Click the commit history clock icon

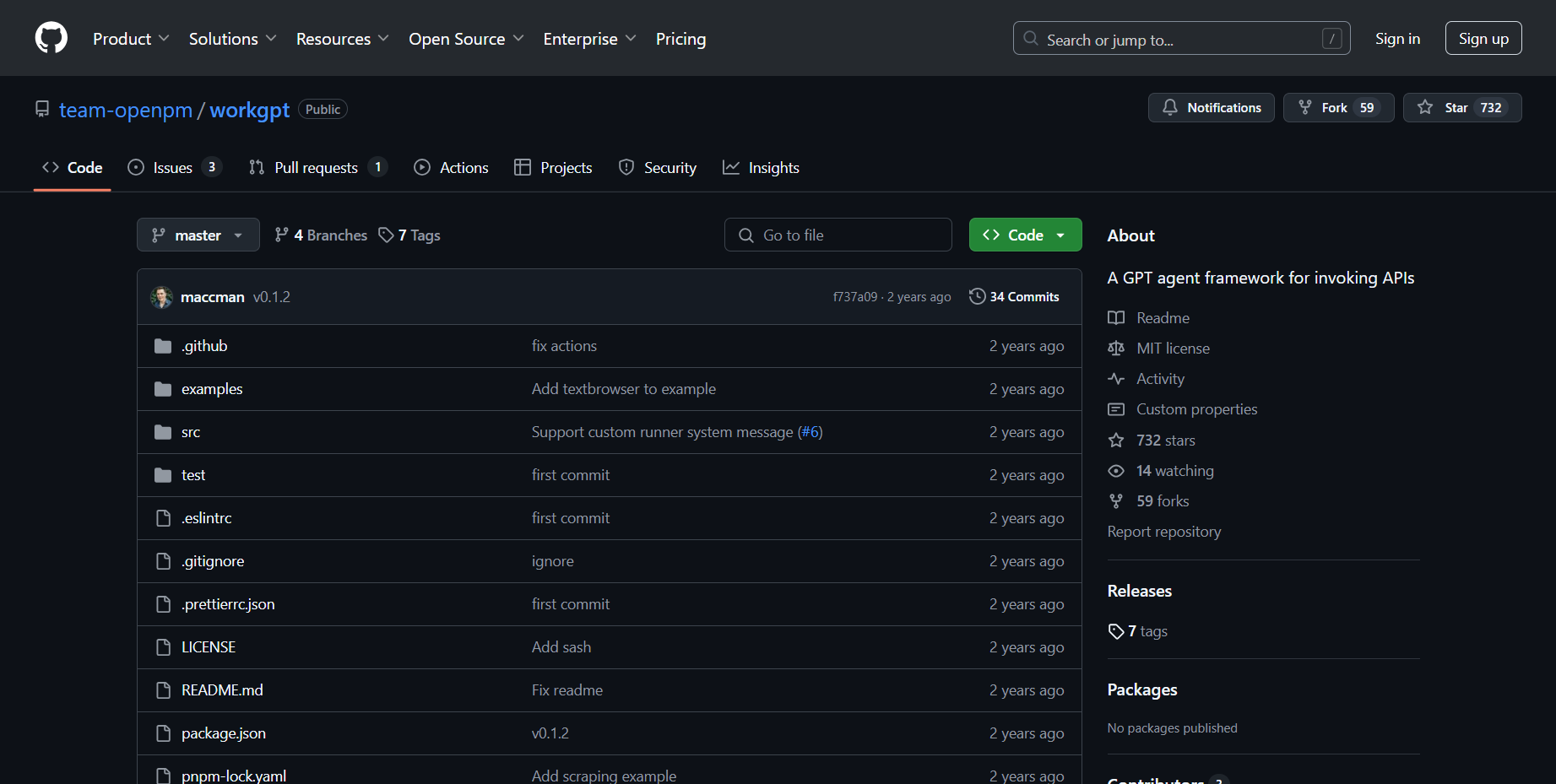(x=977, y=296)
